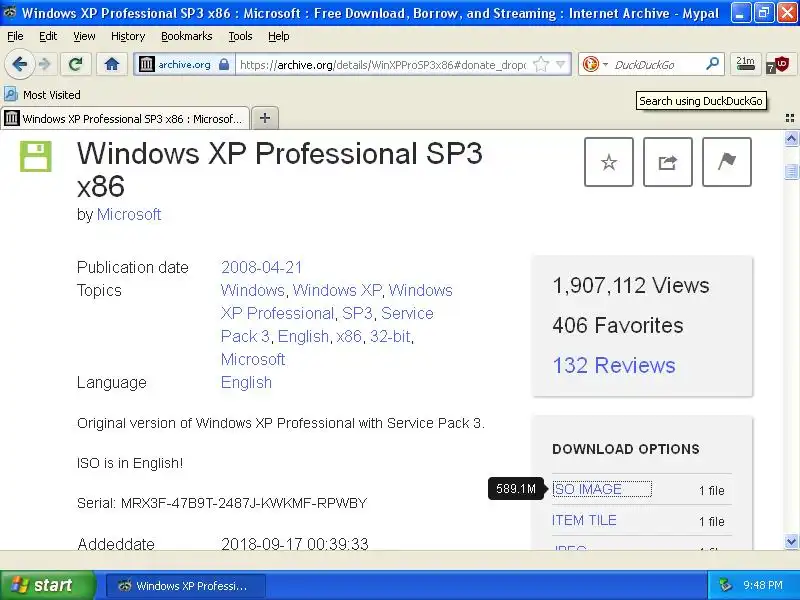Click the DOWNLOAD OPTIONS heading
This screenshot has height=600, width=800.
[x=626, y=449]
